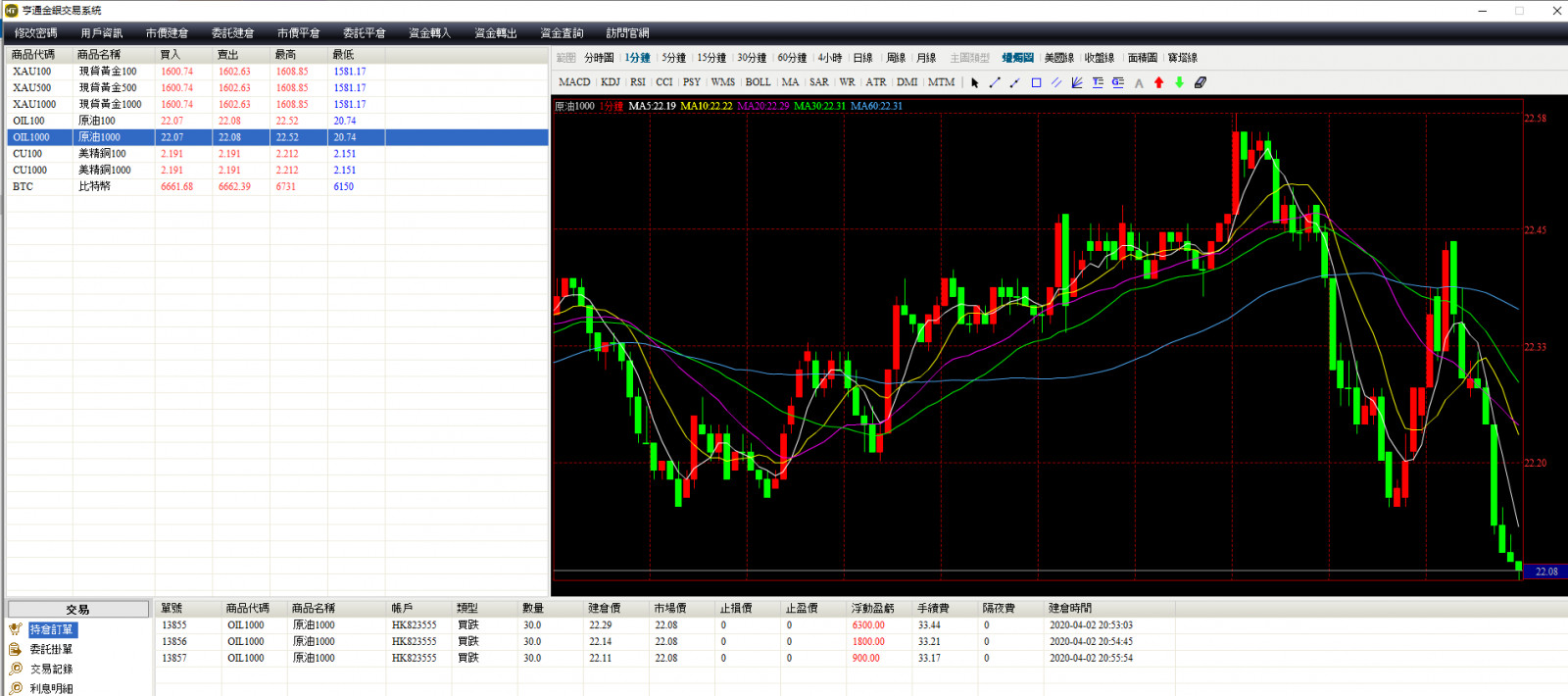Place a red up arrow marker

tap(1159, 83)
